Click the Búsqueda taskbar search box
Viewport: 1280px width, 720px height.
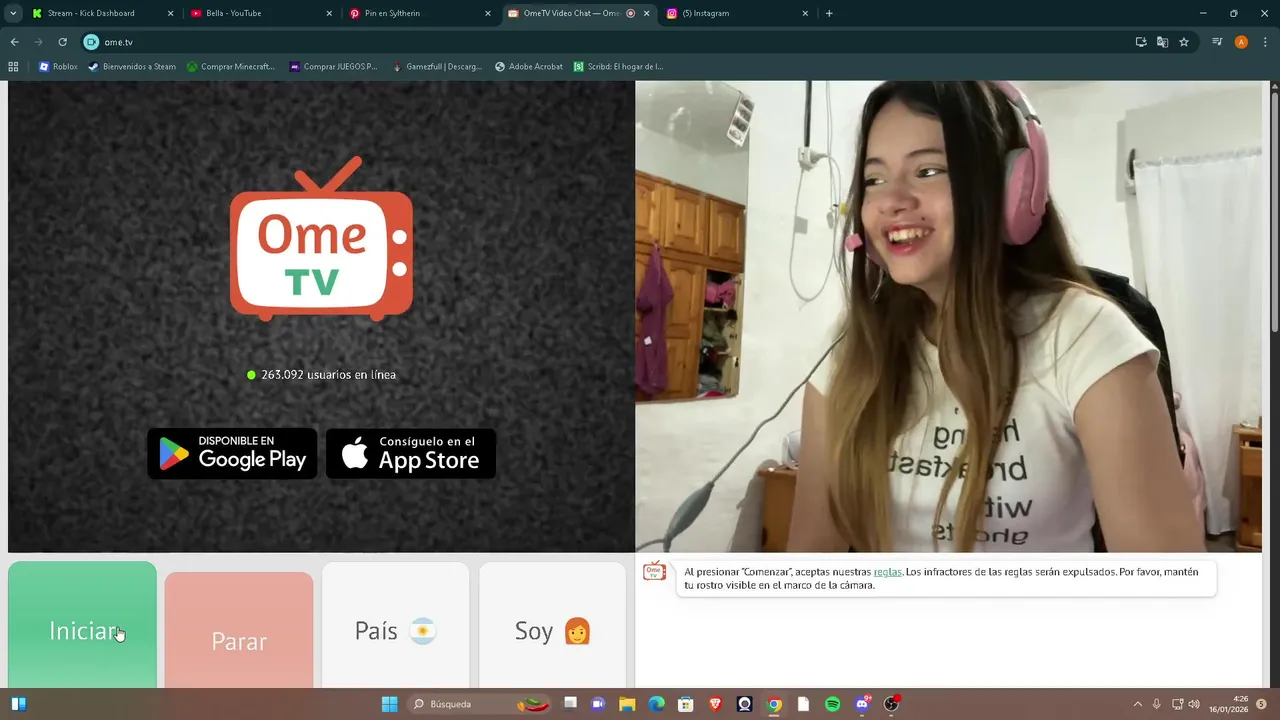tap(481, 704)
